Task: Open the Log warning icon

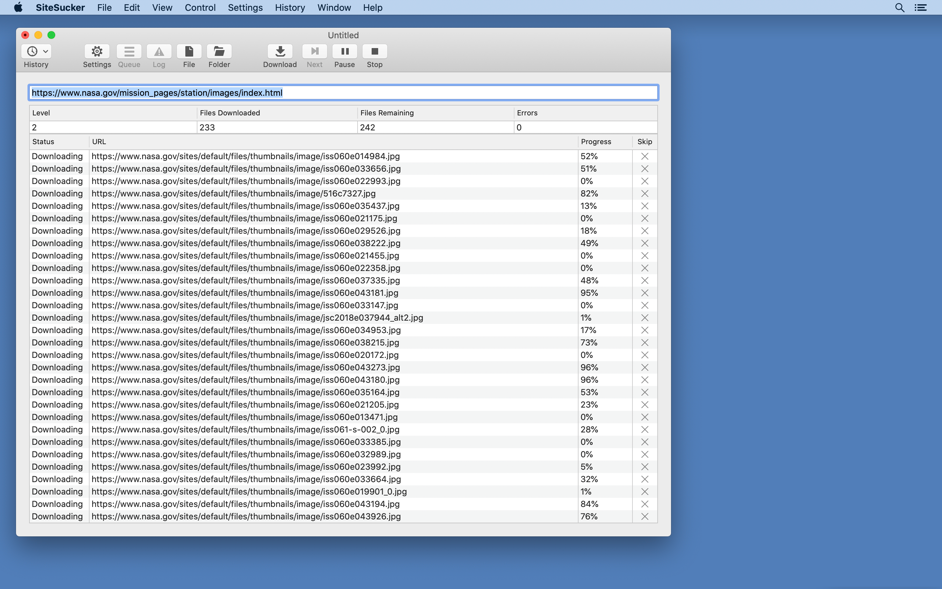Action: 159,52
